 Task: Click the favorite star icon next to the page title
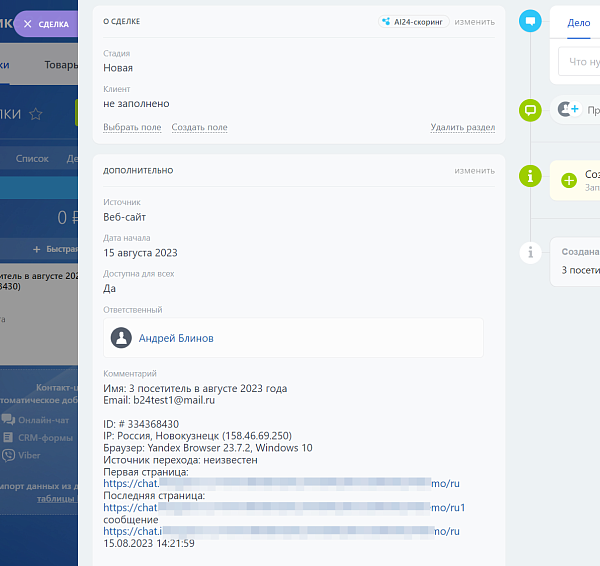coord(36,114)
